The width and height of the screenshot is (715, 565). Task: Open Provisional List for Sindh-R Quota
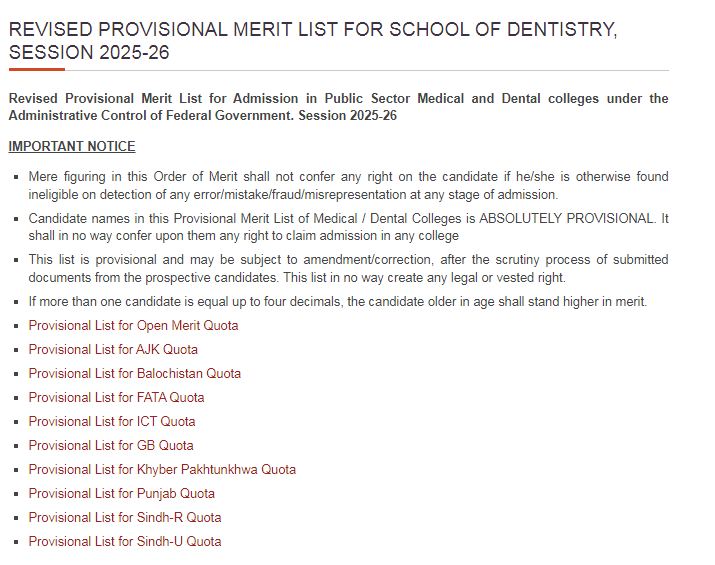124,518
